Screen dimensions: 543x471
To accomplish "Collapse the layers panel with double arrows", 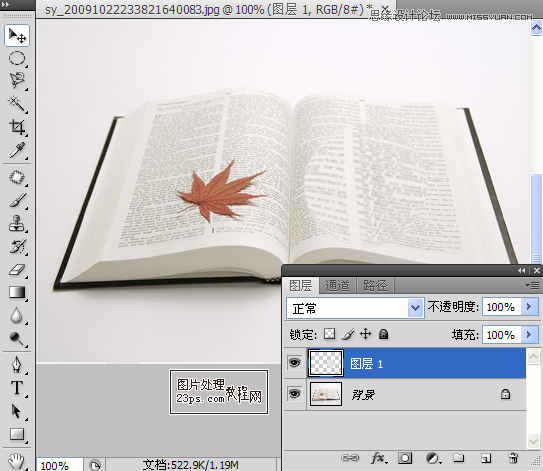I will pos(522,271).
